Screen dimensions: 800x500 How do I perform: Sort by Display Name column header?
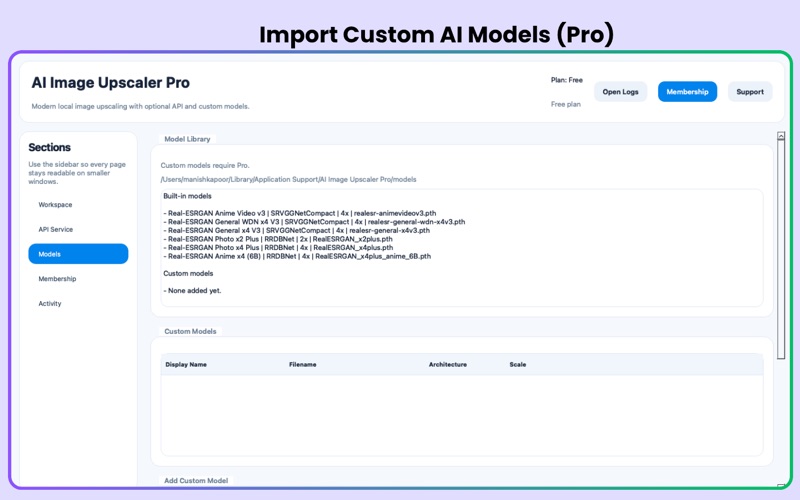186,364
